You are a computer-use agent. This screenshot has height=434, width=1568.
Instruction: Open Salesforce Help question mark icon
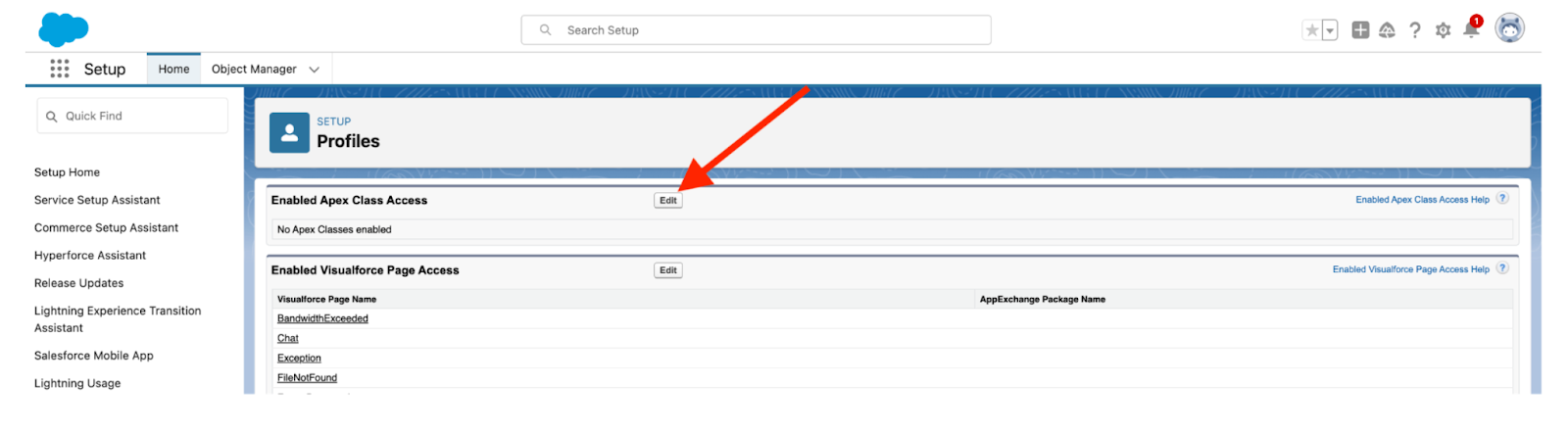pyautogui.click(x=1415, y=30)
